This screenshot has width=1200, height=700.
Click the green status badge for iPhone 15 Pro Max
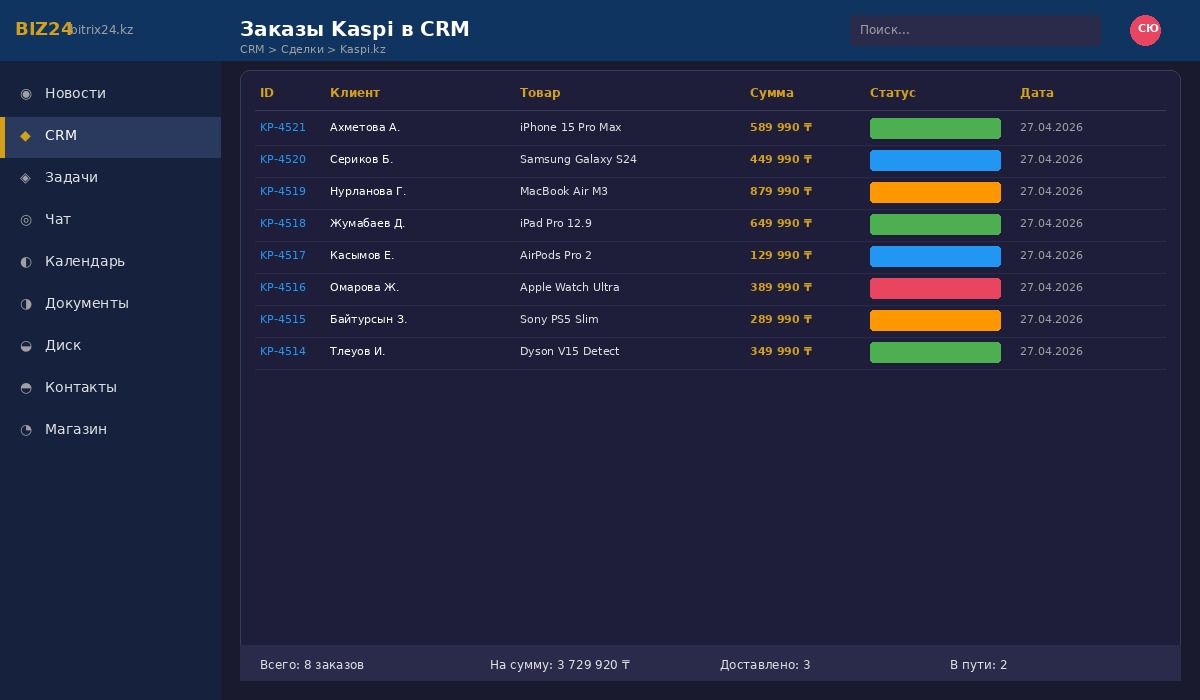point(935,128)
